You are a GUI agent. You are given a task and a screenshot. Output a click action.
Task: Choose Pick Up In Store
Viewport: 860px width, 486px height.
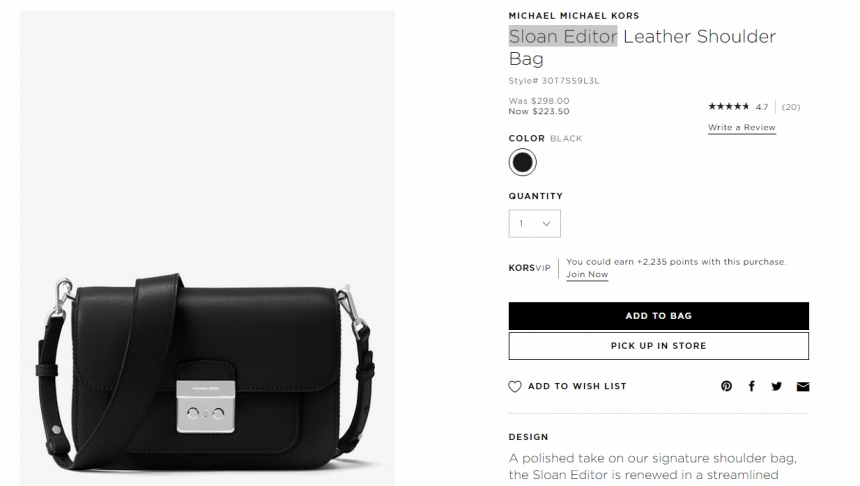pyautogui.click(x=658, y=346)
